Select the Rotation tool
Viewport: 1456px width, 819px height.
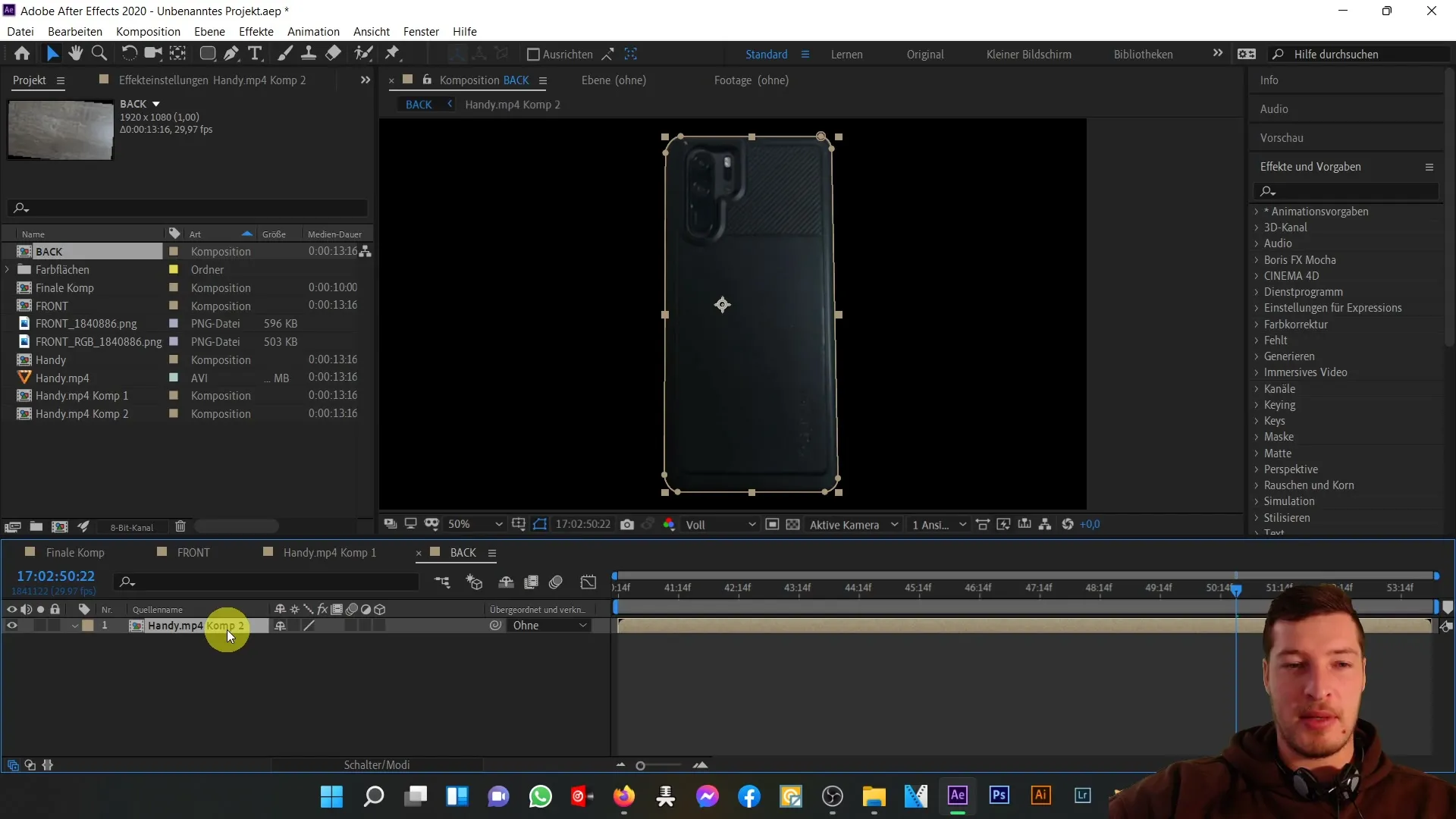[129, 54]
